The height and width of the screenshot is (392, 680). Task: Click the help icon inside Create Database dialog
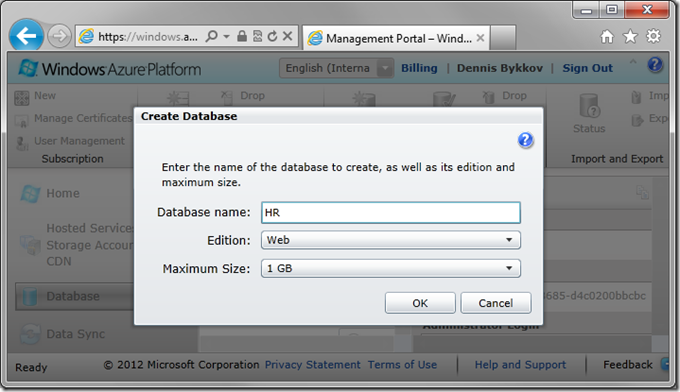(x=525, y=140)
